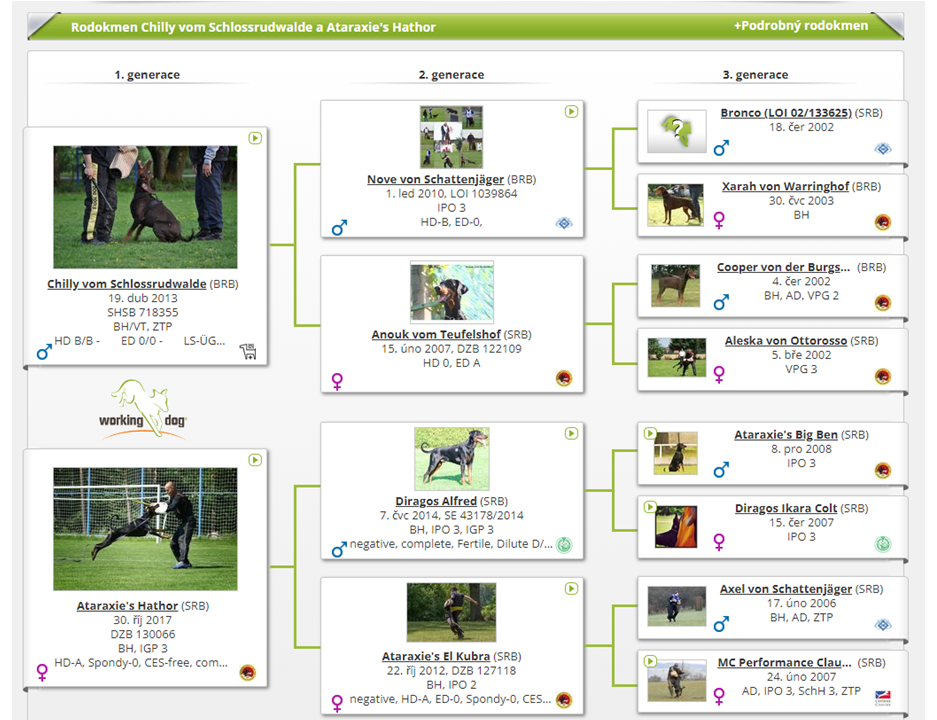The height and width of the screenshot is (720, 937).
Task: Click the blue diamond icon on Axel von Schattenjäger card
Action: (x=882, y=625)
